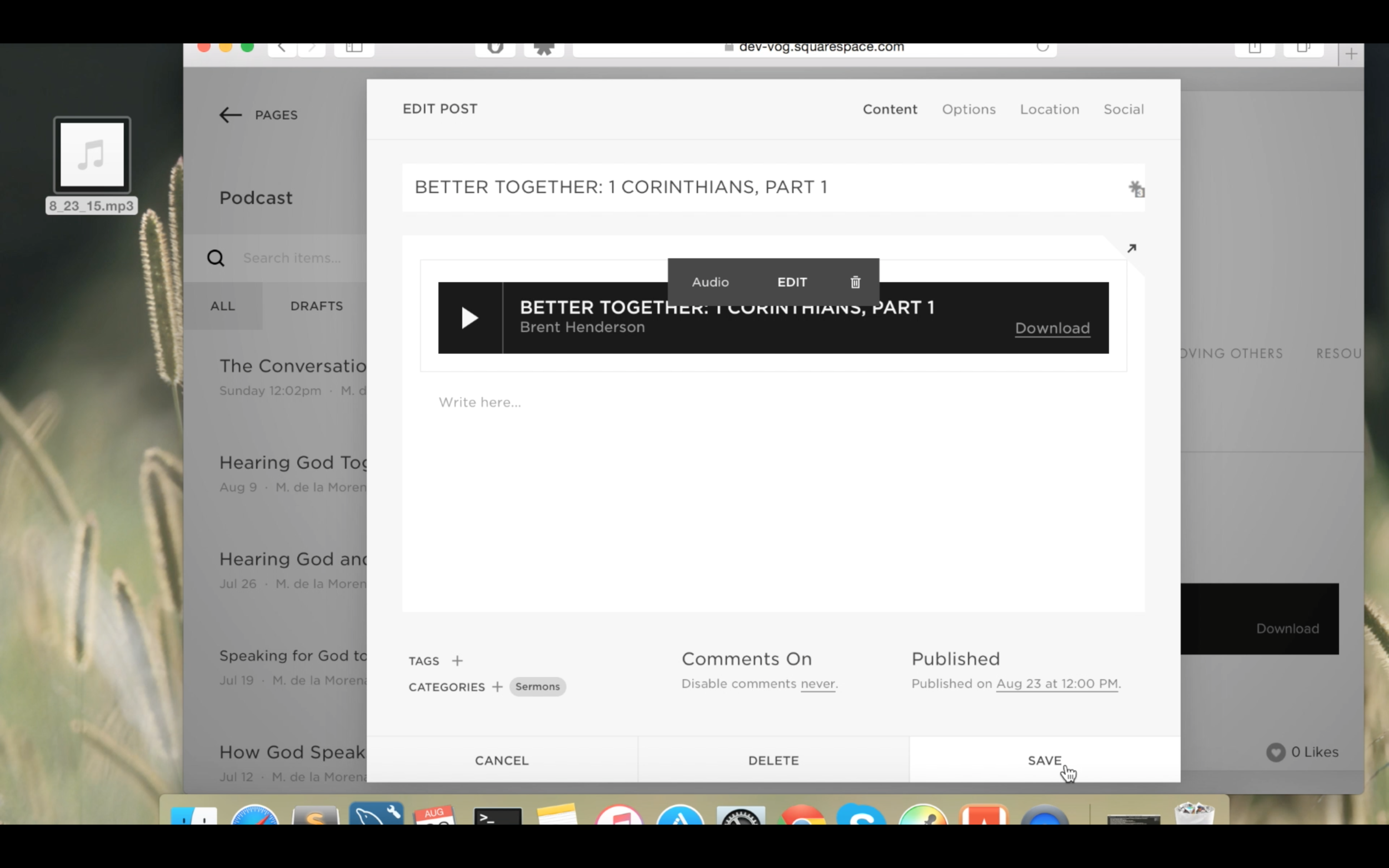Click the post title input field
Viewport: 1389px width, 868px height.
(x=773, y=187)
